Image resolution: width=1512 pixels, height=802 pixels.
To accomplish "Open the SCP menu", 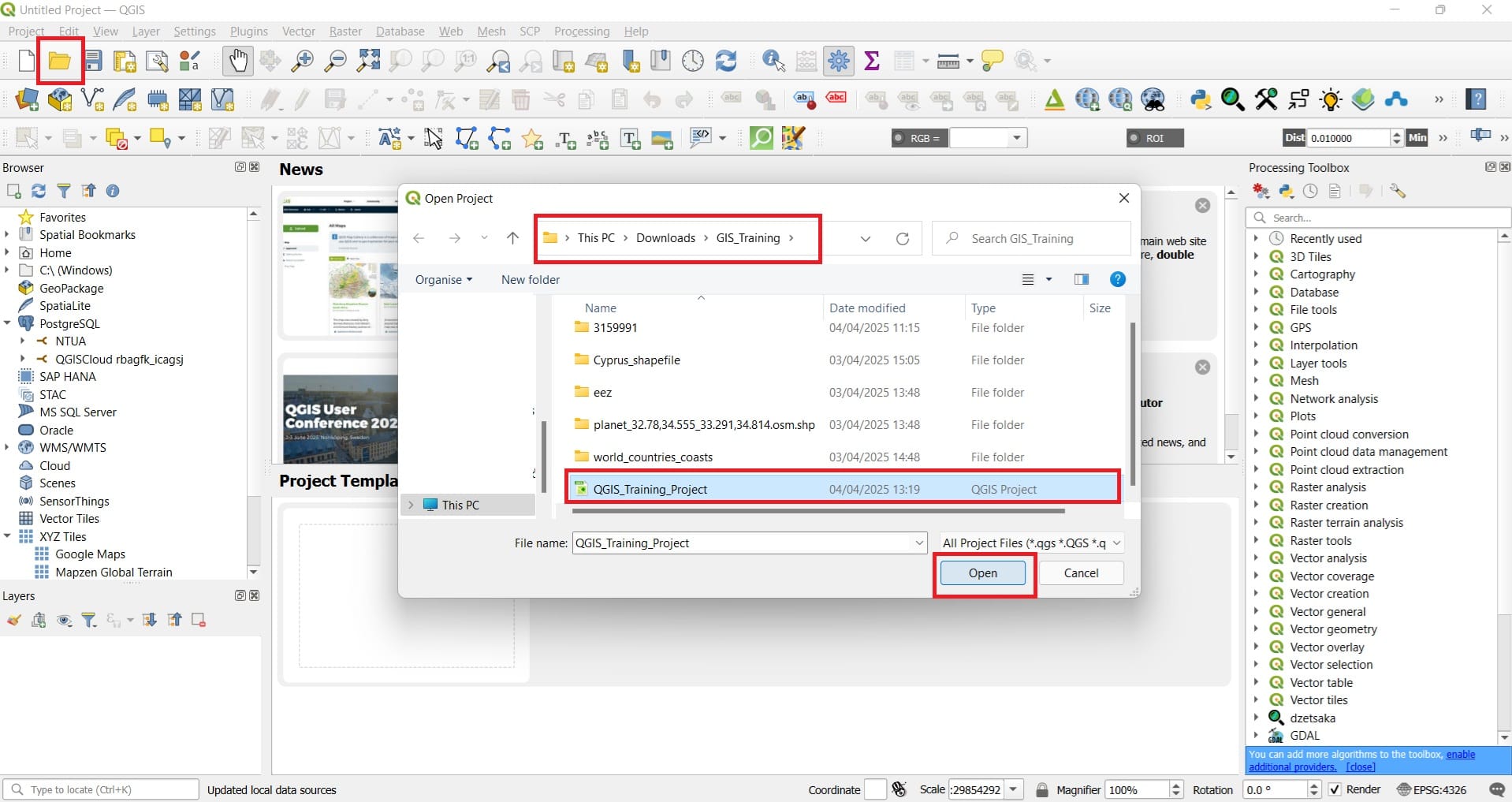I will [x=530, y=32].
